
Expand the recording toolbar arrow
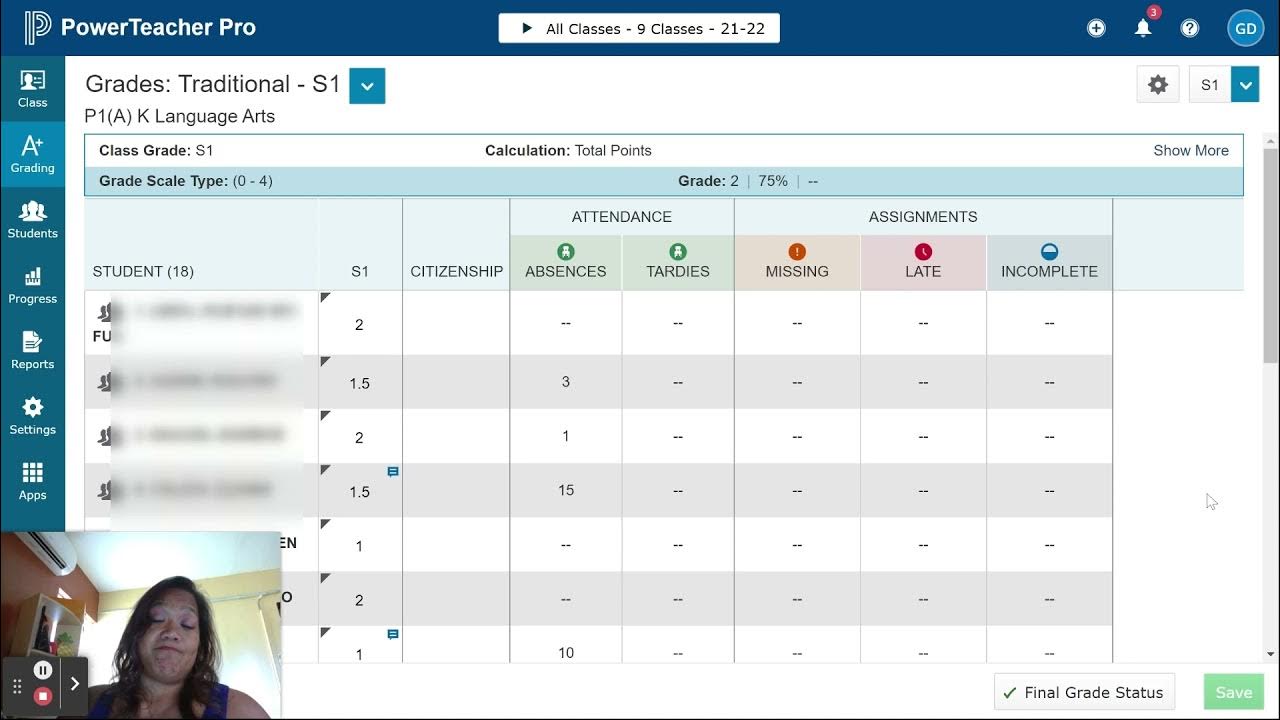point(75,684)
